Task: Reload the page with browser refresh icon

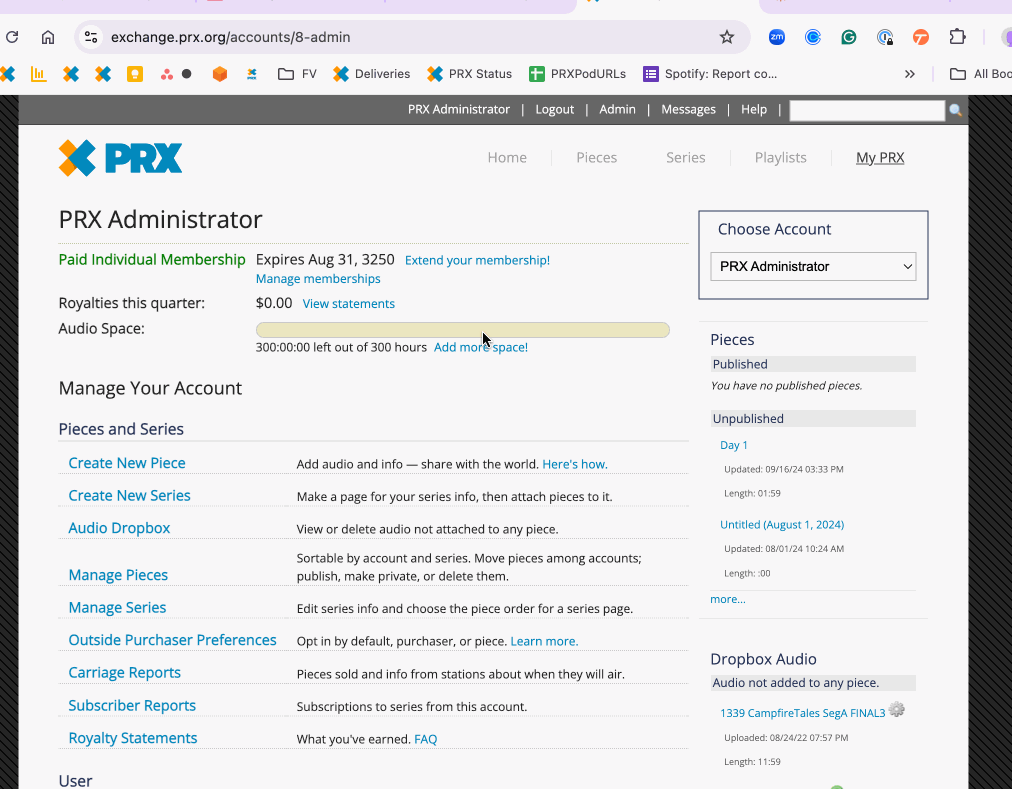Action: tap(12, 37)
